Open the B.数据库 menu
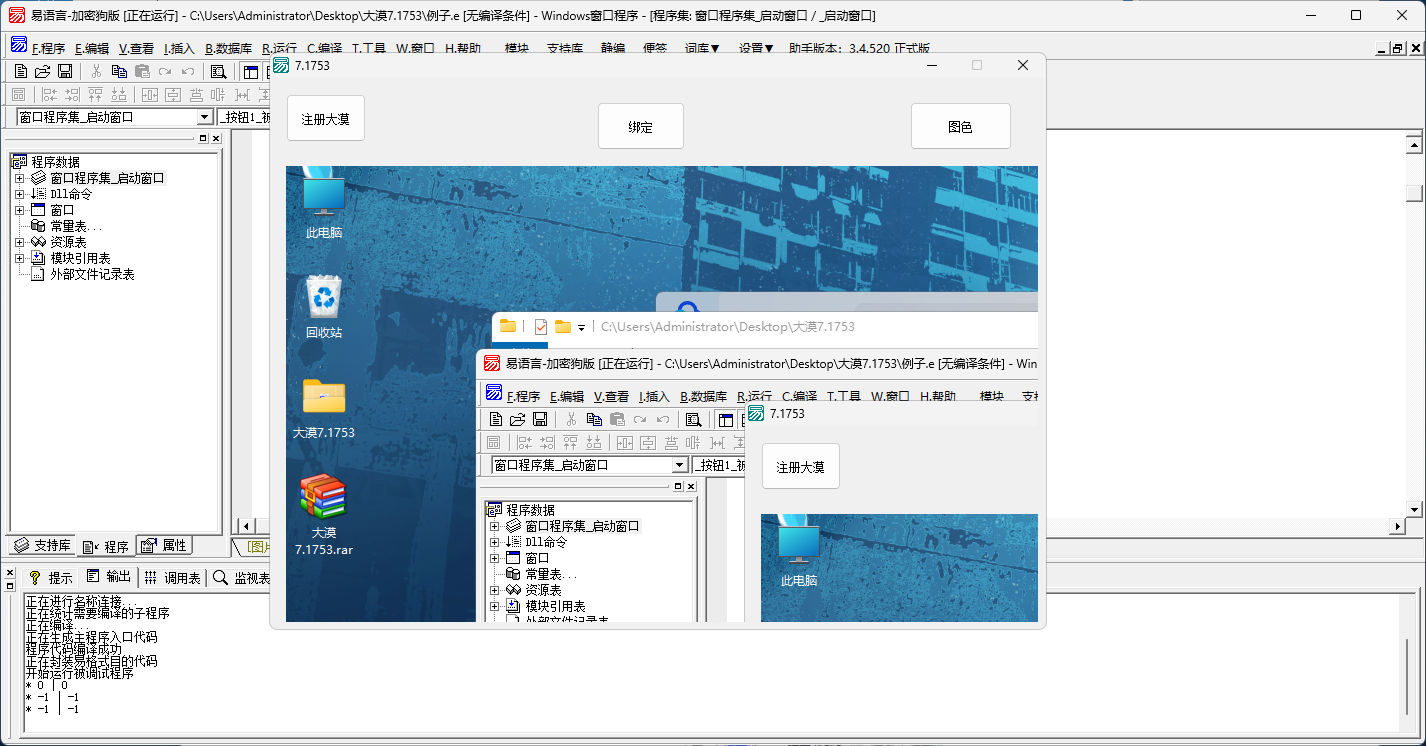Image resolution: width=1426 pixels, height=746 pixels. click(x=228, y=48)
